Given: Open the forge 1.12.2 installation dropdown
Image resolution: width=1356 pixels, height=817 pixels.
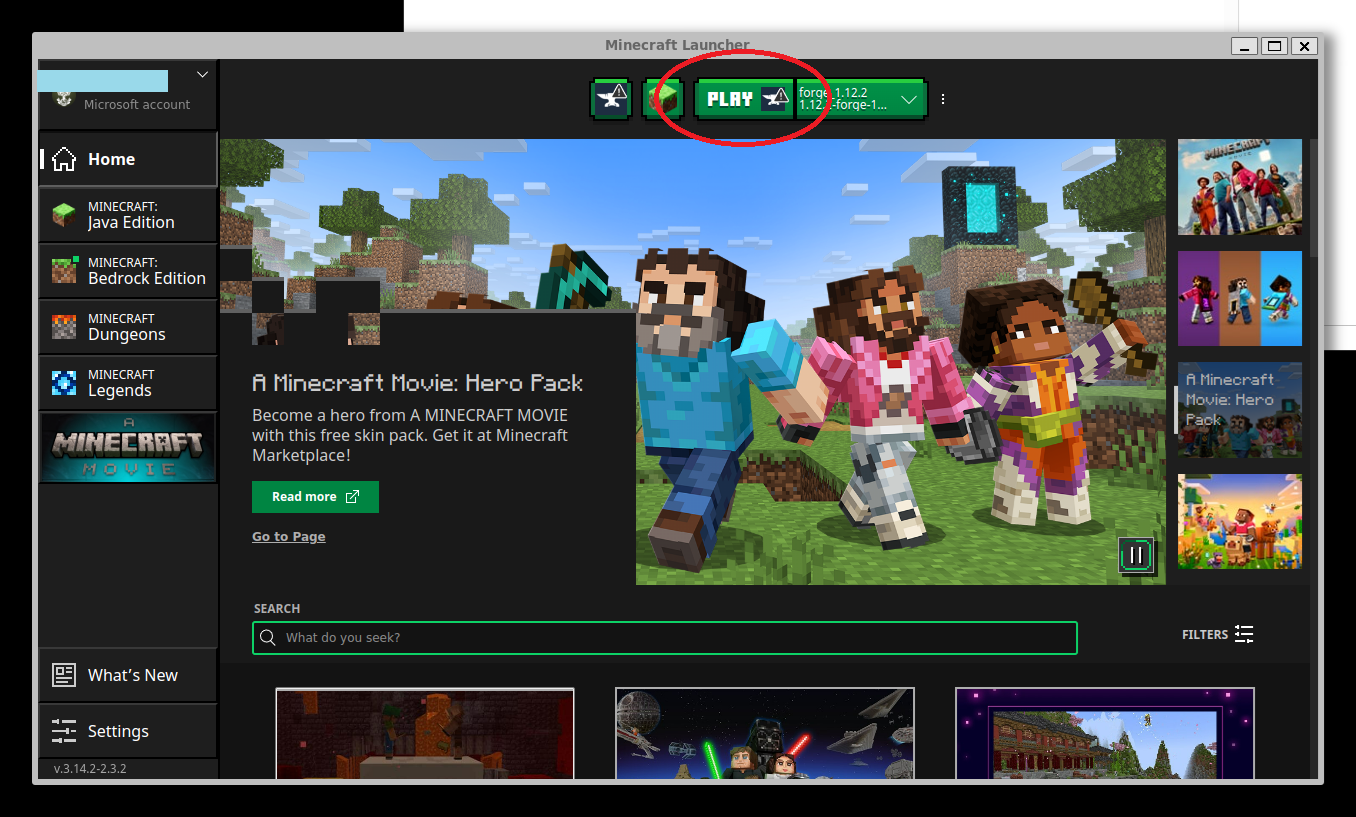Looking at the screenshot, I should coord(861,99).
